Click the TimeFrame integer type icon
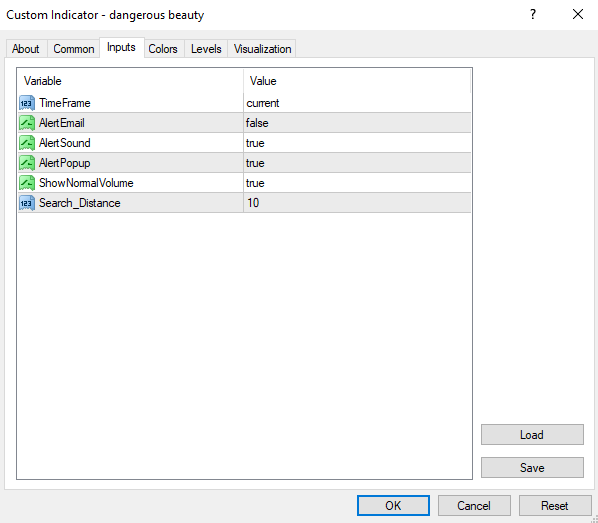This screenshot has height=523, width=598. [27, 103]
